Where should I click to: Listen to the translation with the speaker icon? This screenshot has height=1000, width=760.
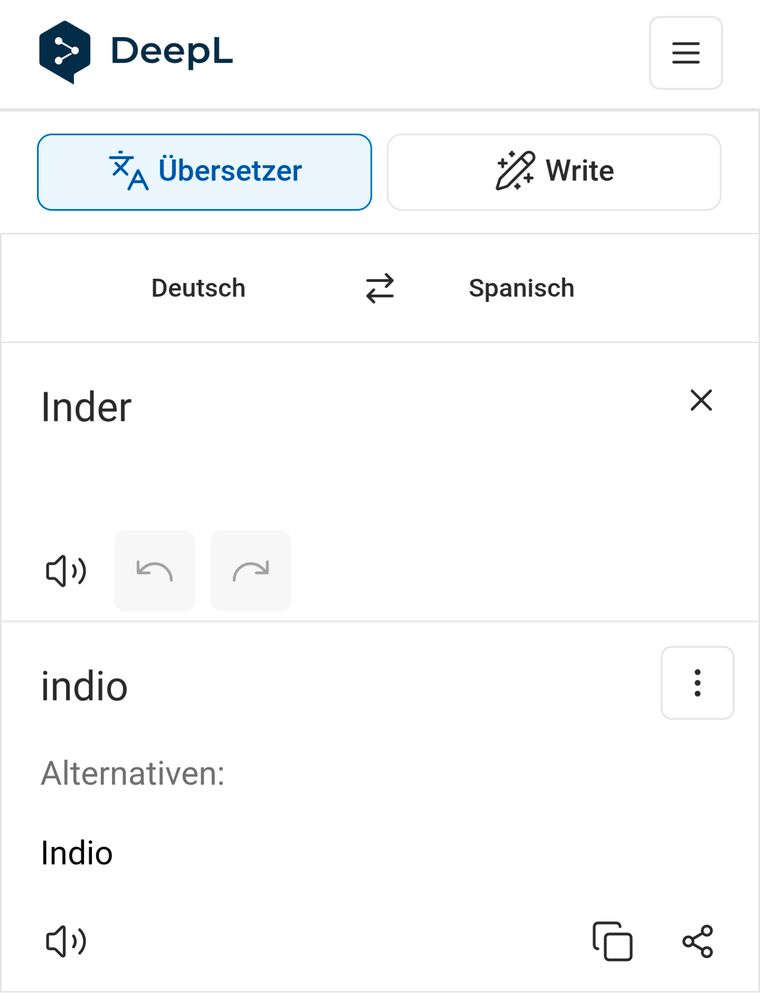point(64,941)
